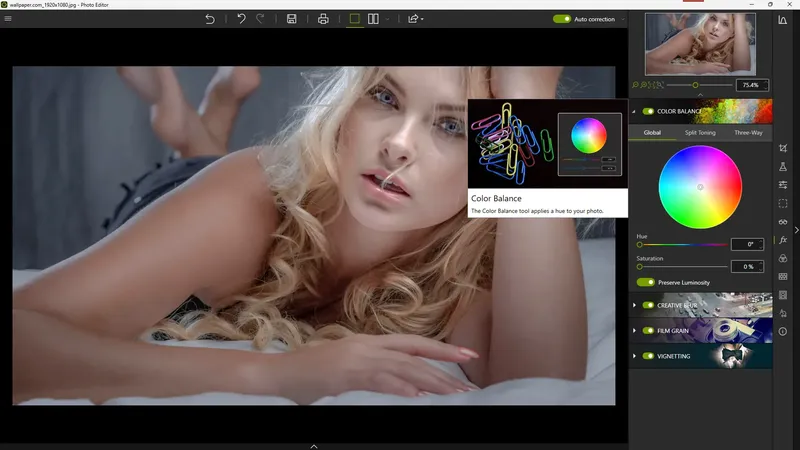Open the info circle icon

[x=783, y=332]
